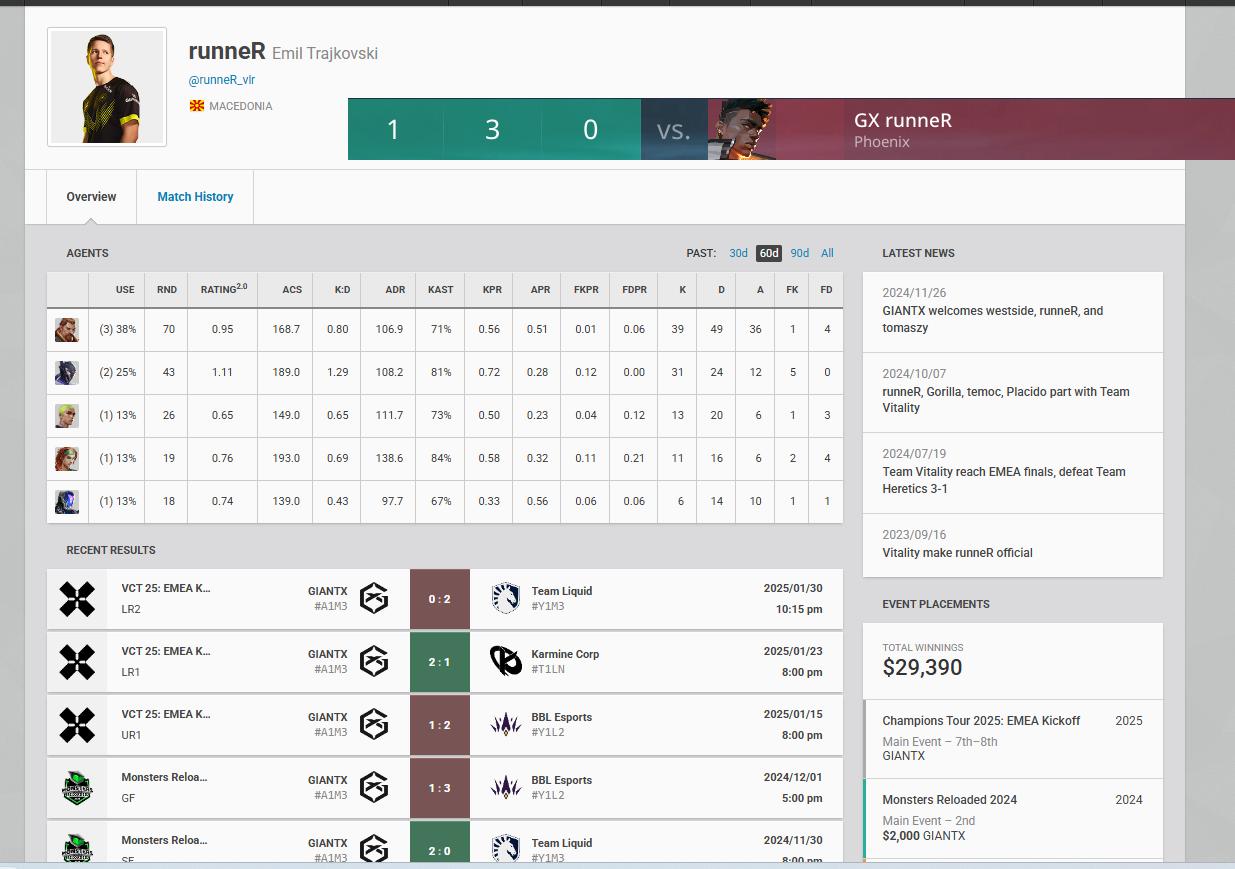
Task: Click the Phoenix agent portrait in overlay
Action: 741,129
